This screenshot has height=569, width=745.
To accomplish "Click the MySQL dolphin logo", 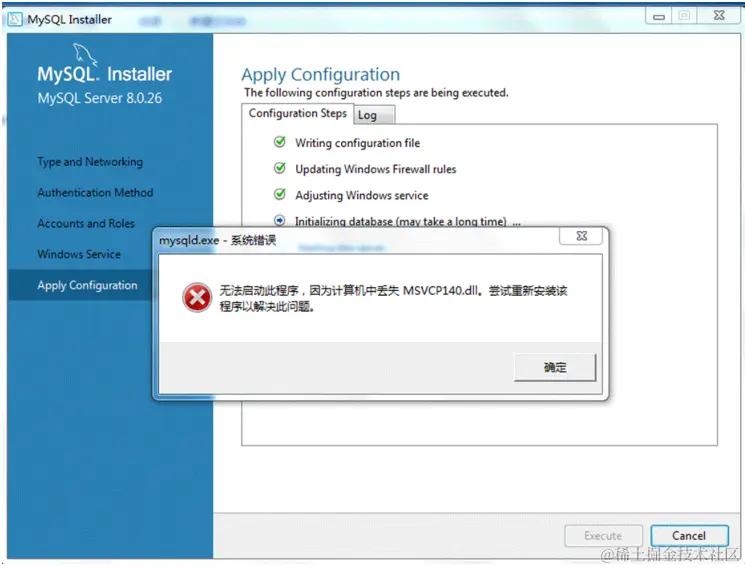I will [84, 54].
